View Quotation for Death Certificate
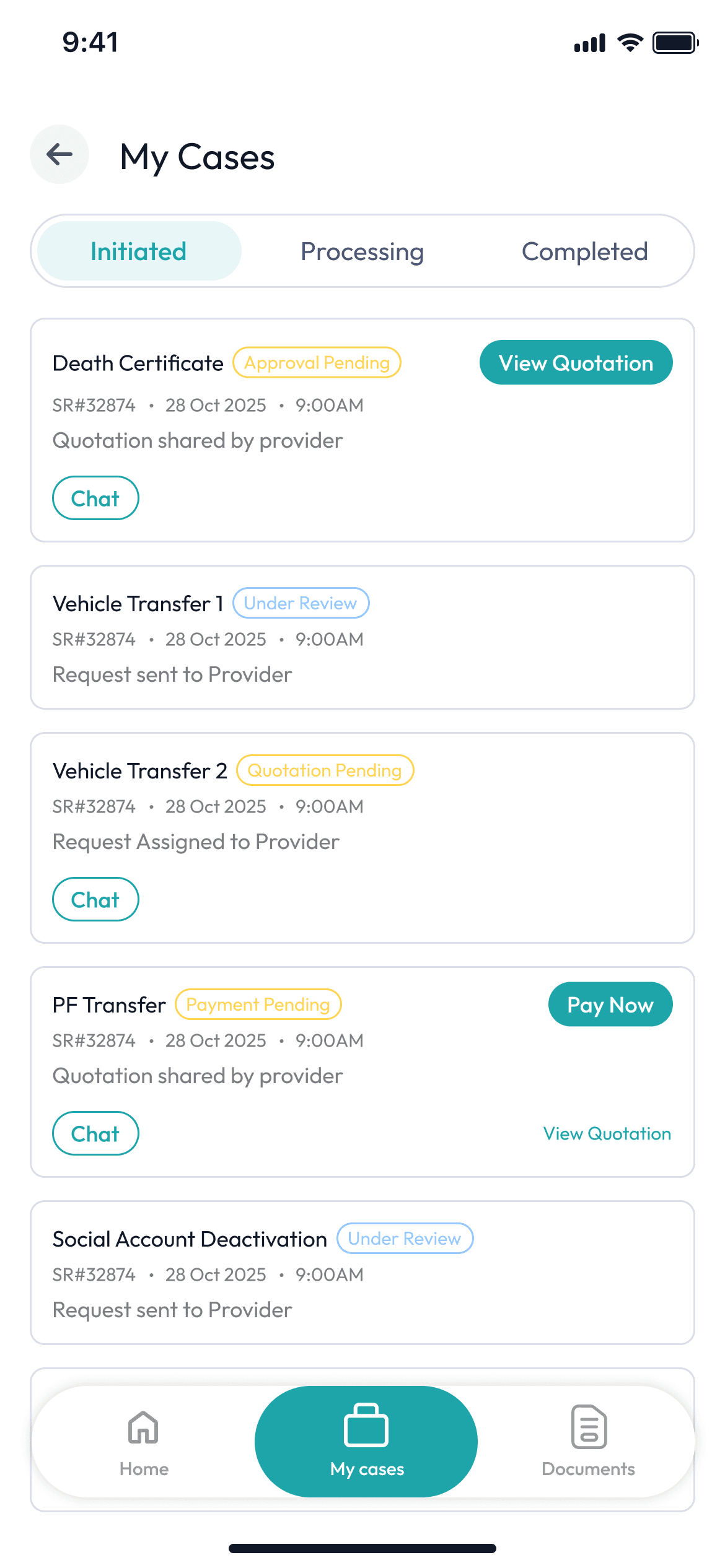The image size is (725, 1568). point(576,363)
